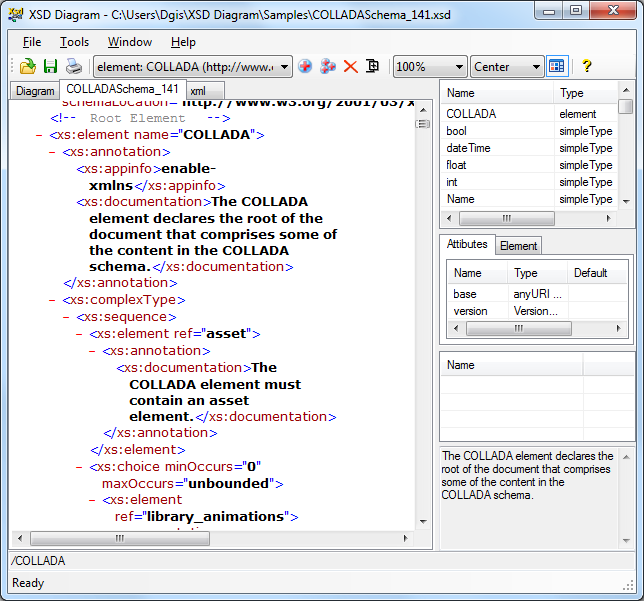
Task: Switch to the Element tab
Action: (x=518, y=245)
